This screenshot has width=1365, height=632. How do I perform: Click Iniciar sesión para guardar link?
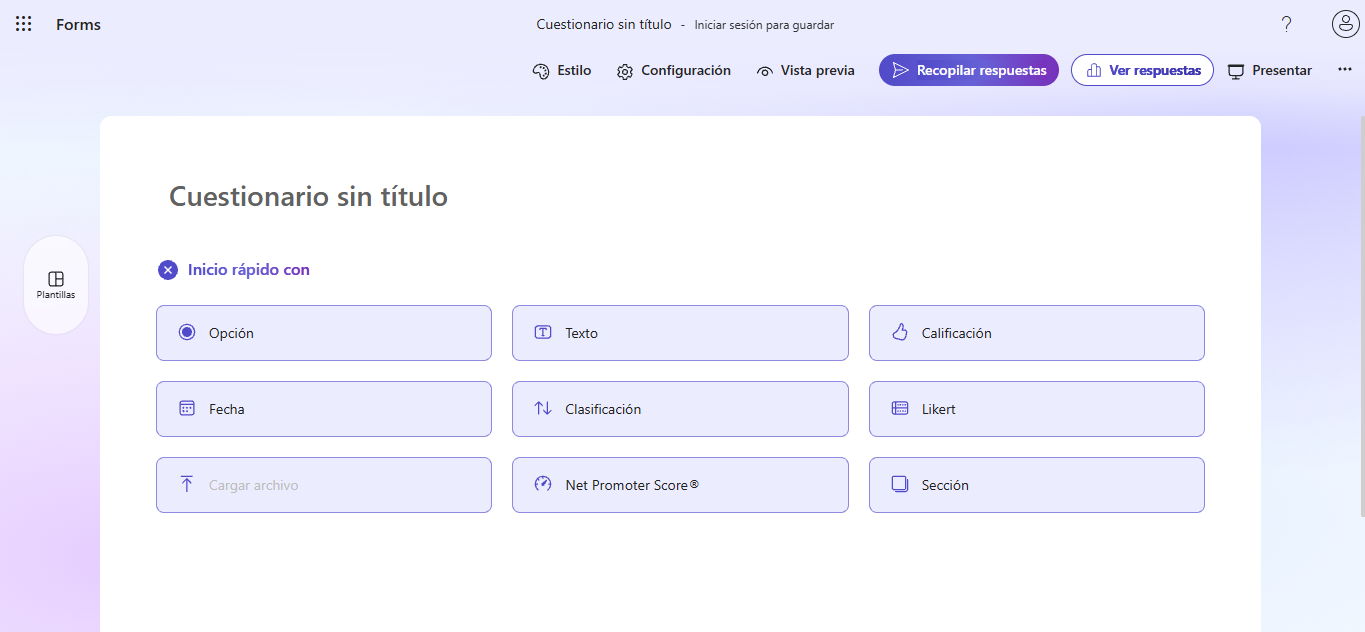point(764,24)
